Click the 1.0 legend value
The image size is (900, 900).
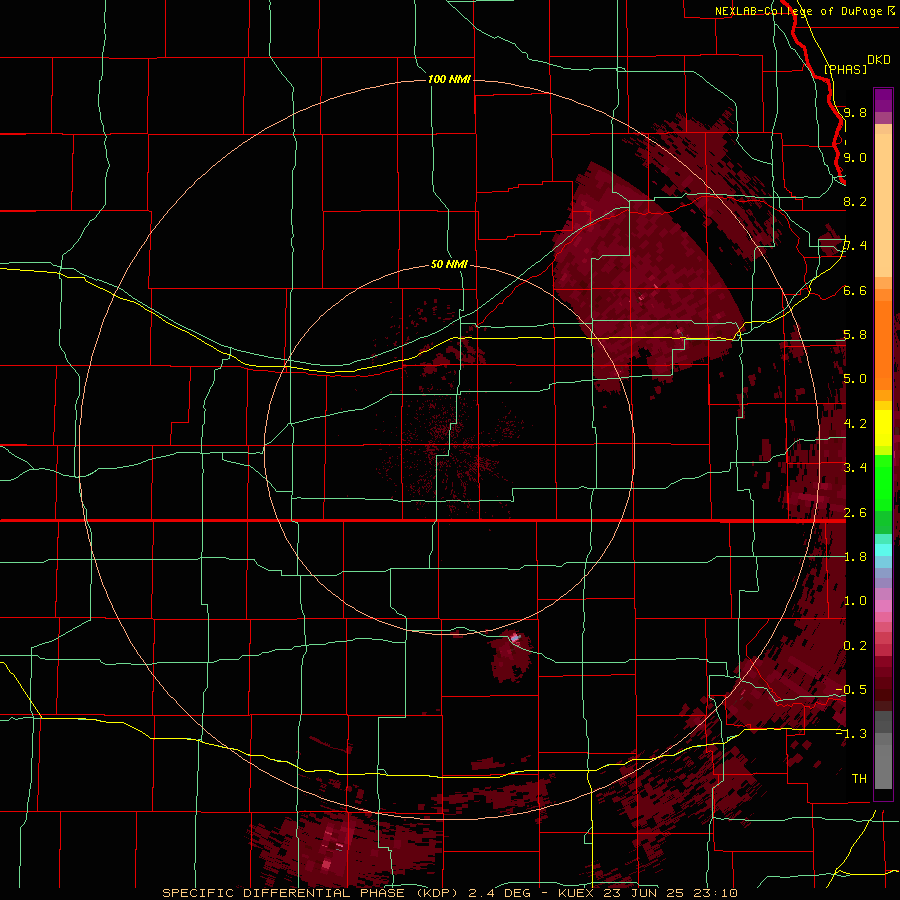(855, 601)
